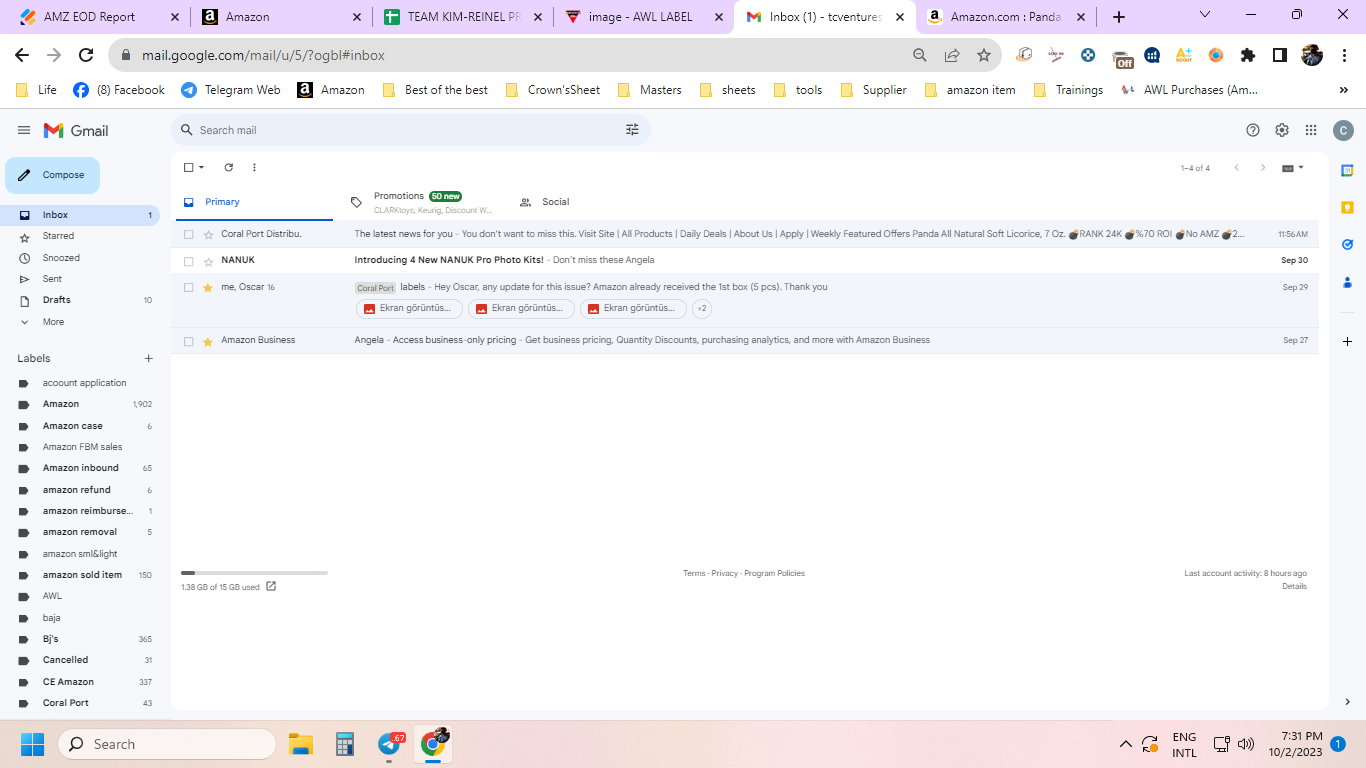Share this page icon in address bar
The image size is (1366, 768).
pyautogui.click(x=952, y=56)
